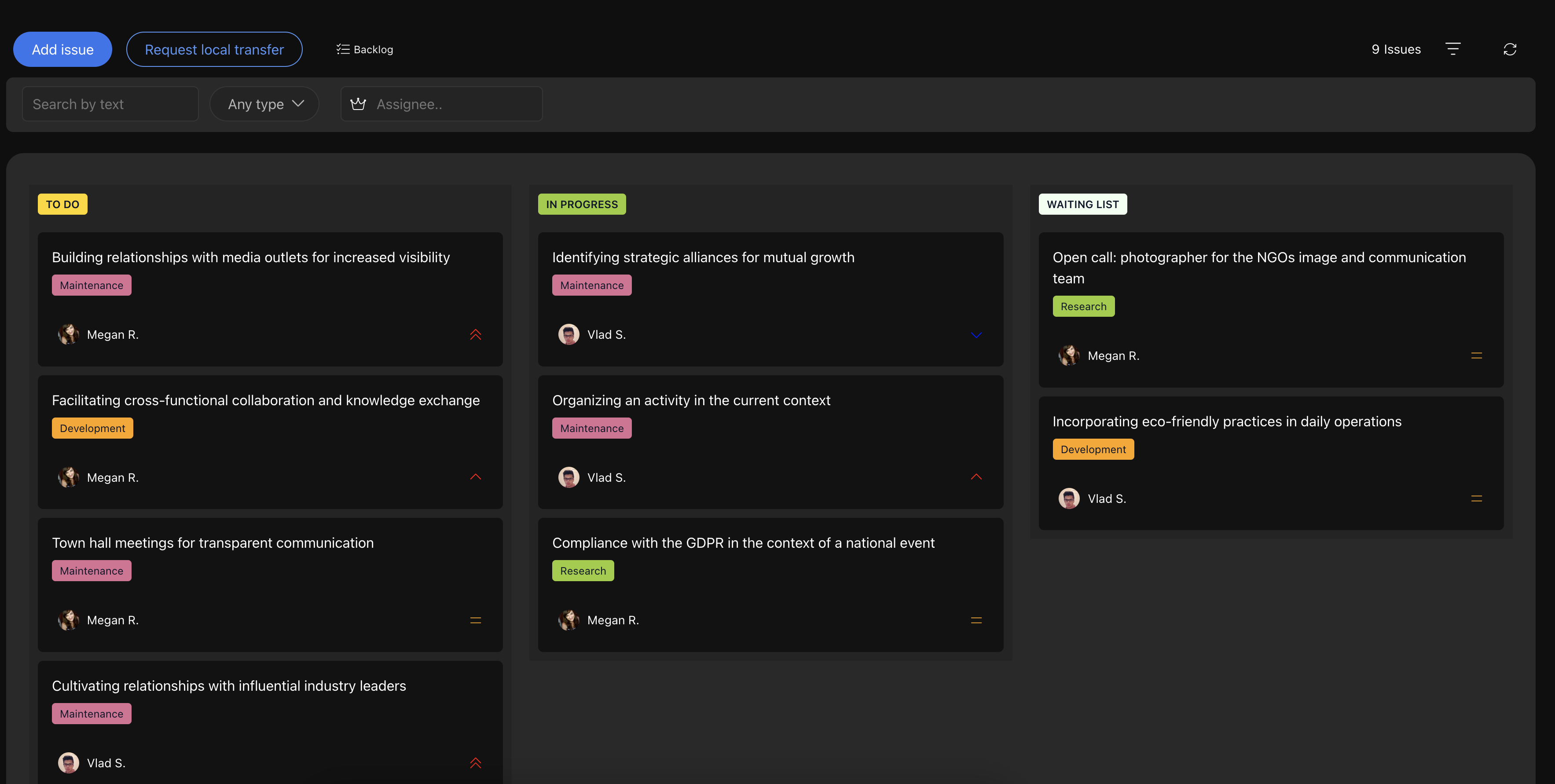Focus the Search by text field
Viewport: 1555px width, 784px height.
click(x=110, y=104)
